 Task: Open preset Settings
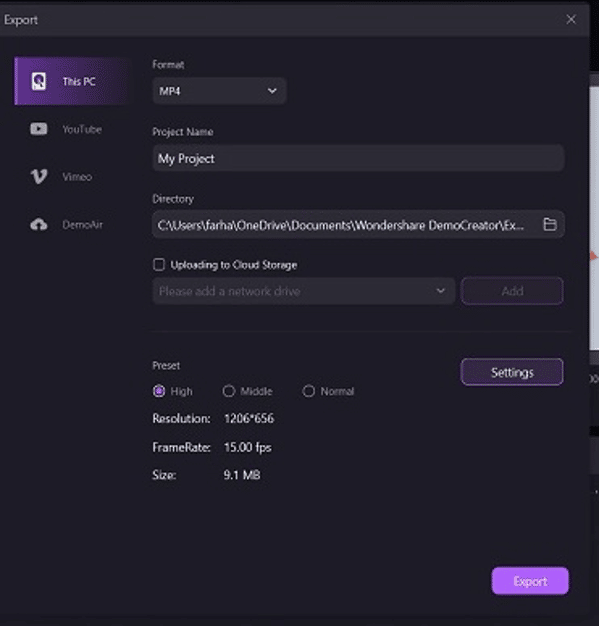point(512,372)
